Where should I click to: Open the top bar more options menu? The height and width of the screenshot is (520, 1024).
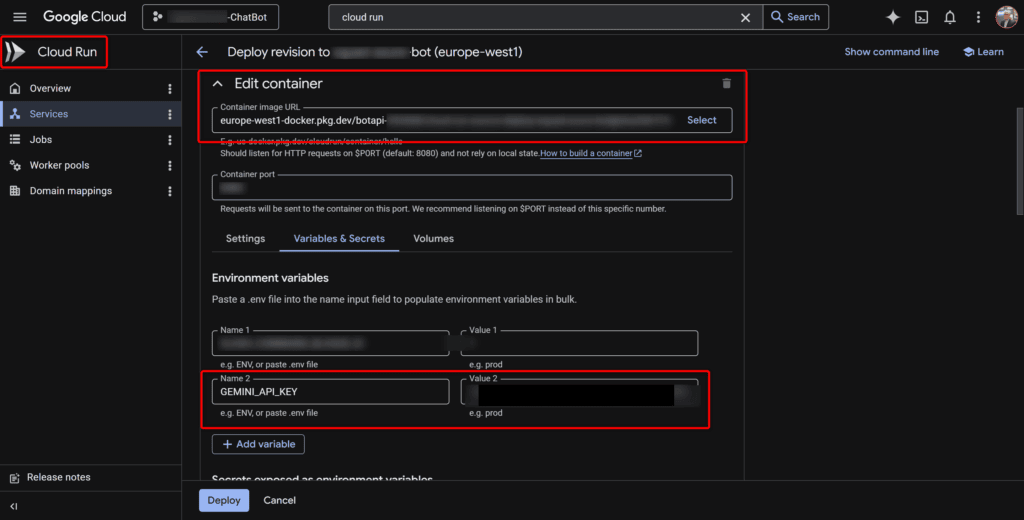[978, 18]
